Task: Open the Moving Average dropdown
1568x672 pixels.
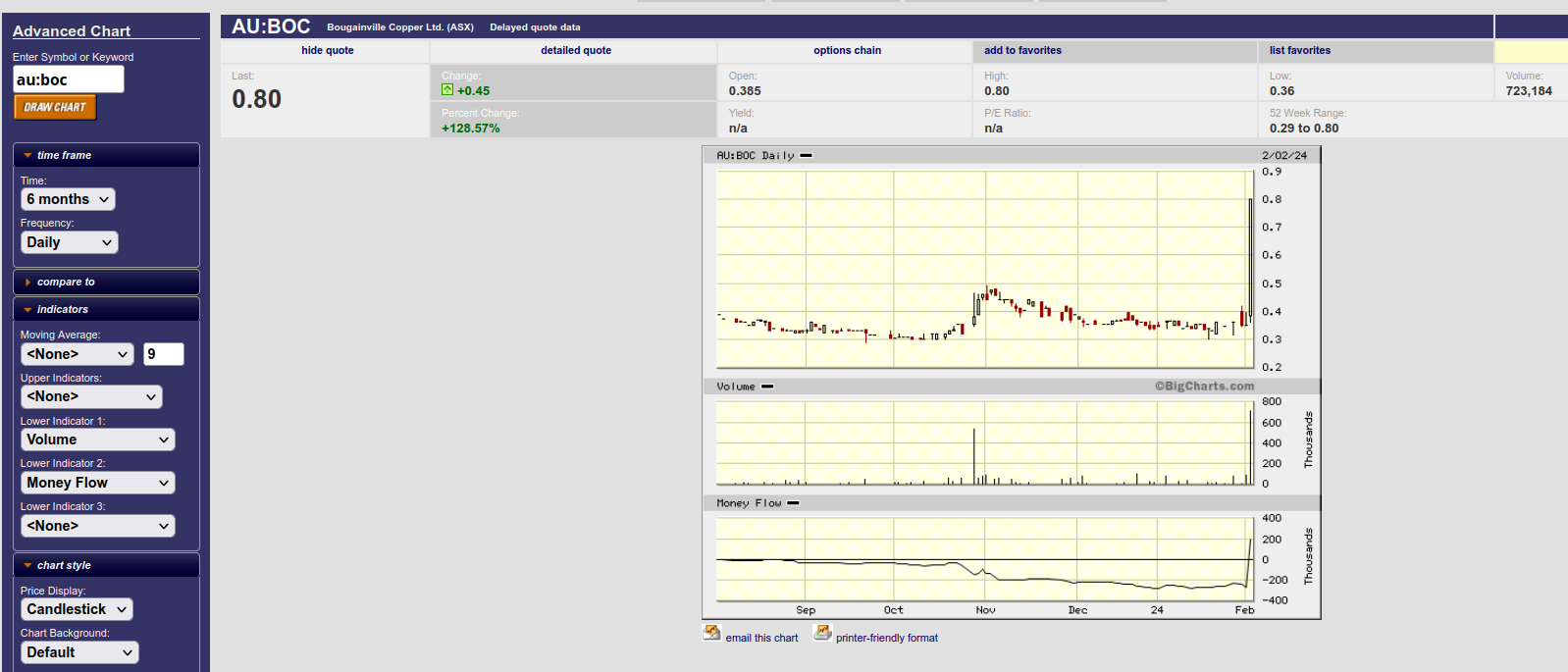Action: (x=78, y=354)
